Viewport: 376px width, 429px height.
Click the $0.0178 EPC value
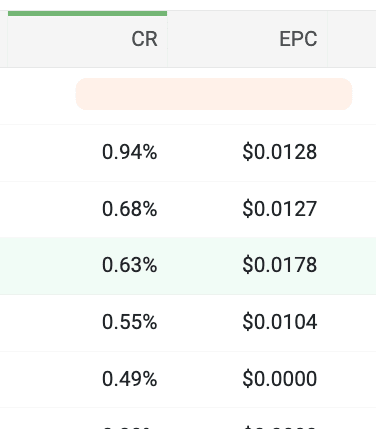point(280,265)
